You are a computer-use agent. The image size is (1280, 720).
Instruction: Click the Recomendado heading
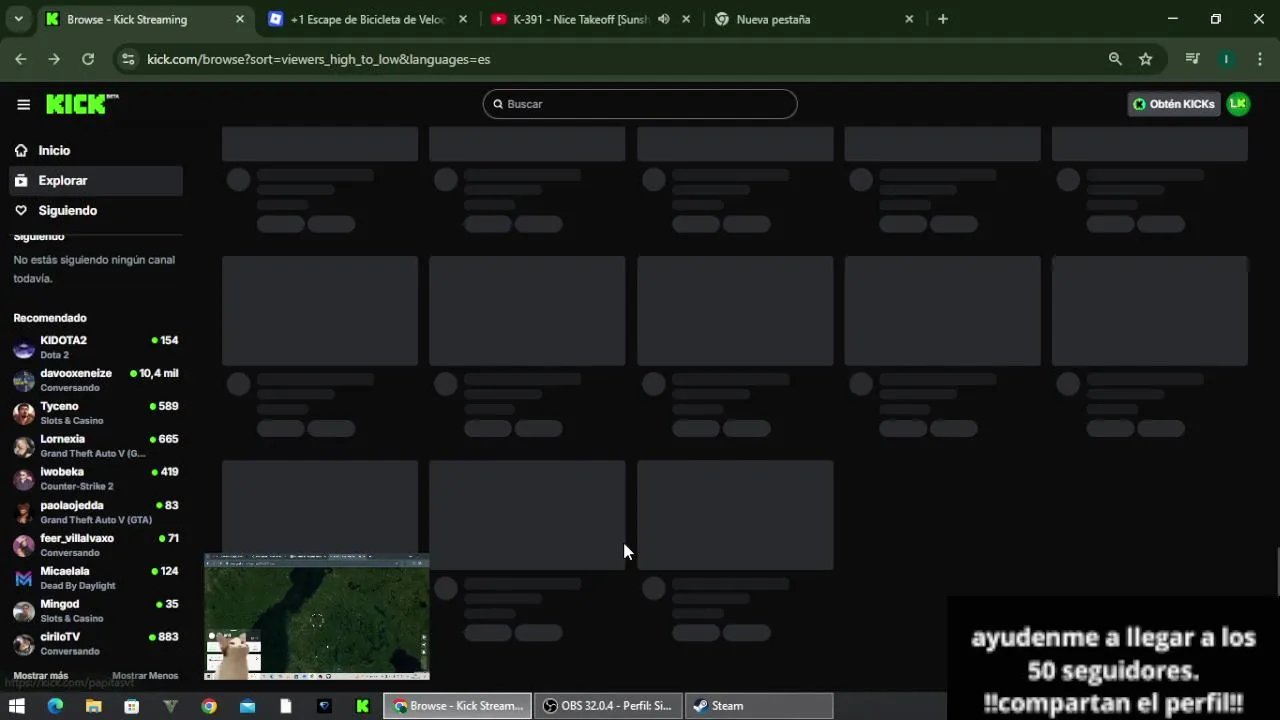tap(50, 318)
